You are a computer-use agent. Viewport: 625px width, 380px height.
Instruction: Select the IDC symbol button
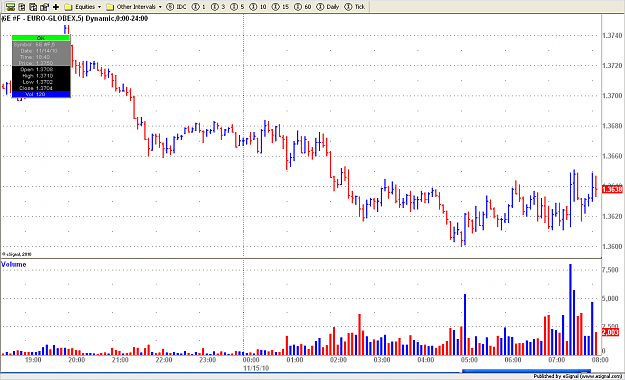coord(177,7)
